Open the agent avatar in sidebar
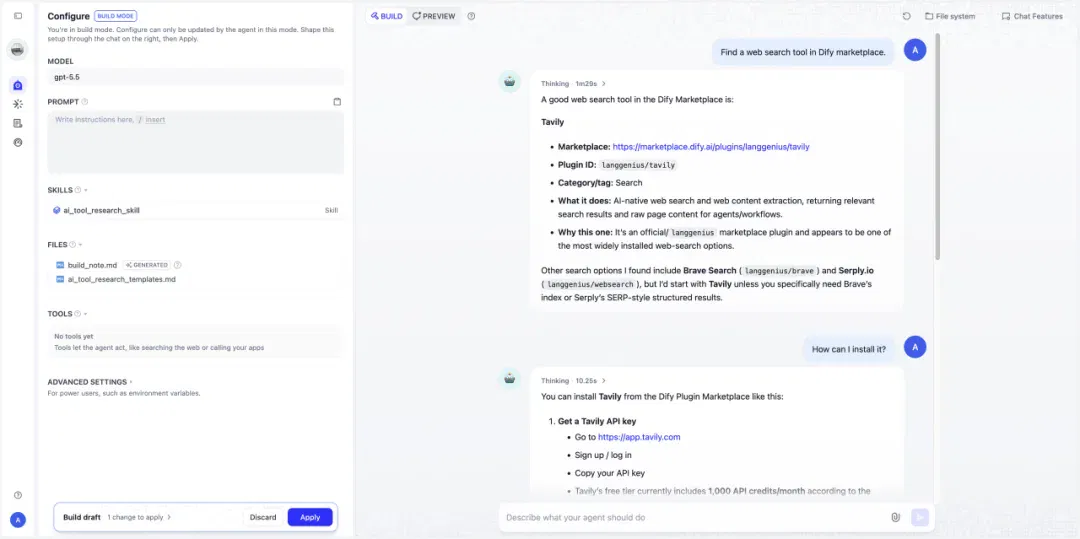 18,50
